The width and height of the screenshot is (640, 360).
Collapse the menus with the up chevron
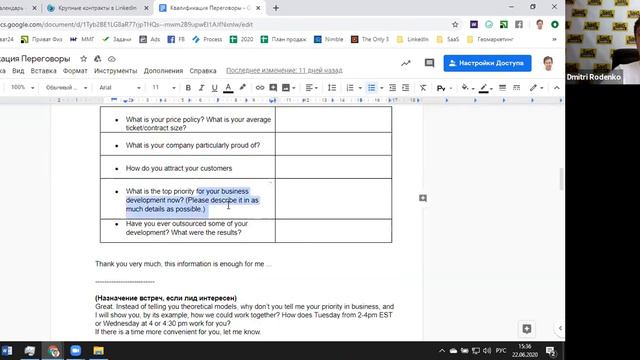tap(556, 88)
